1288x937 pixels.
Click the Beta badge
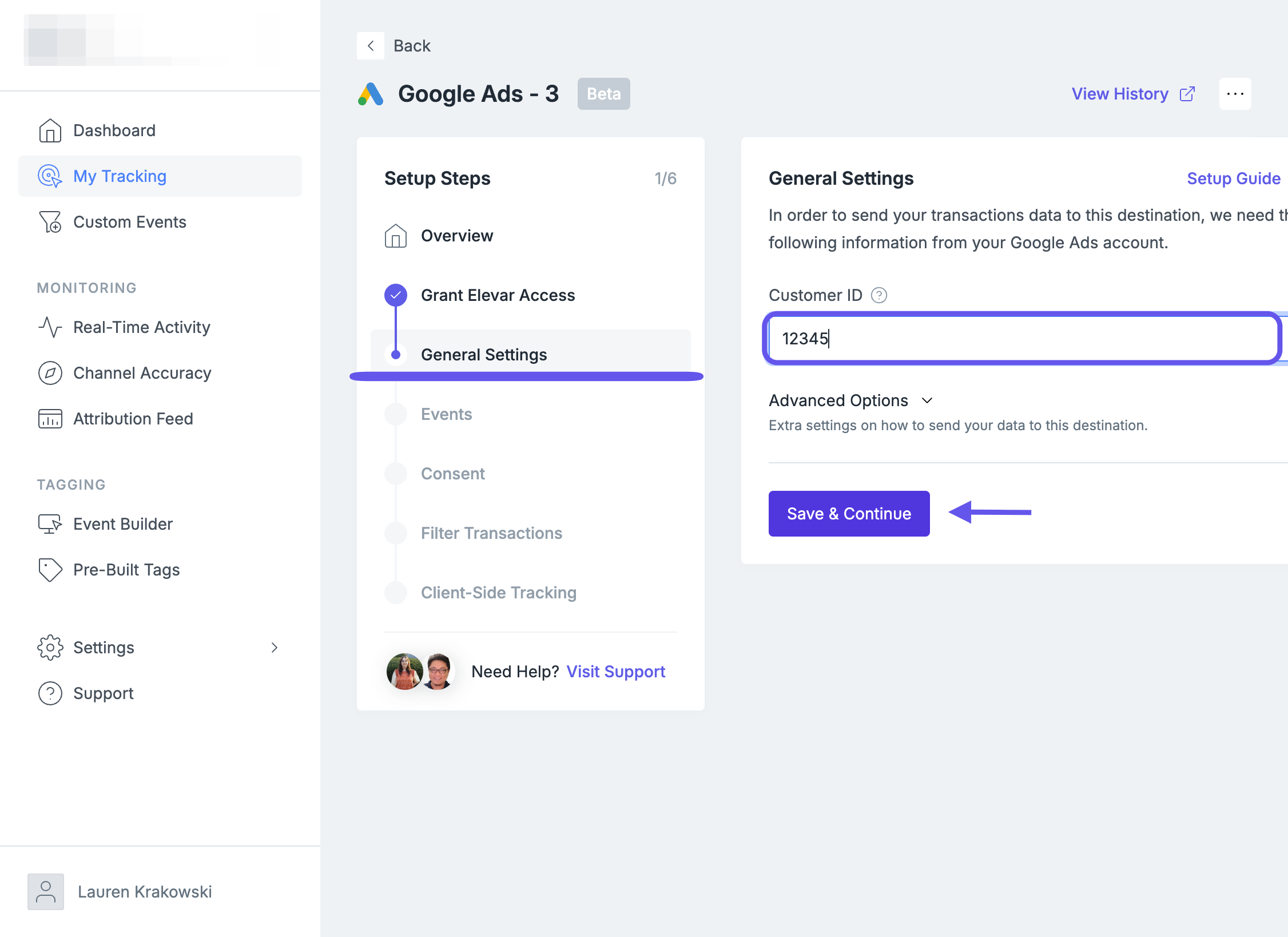pos(604,94)
